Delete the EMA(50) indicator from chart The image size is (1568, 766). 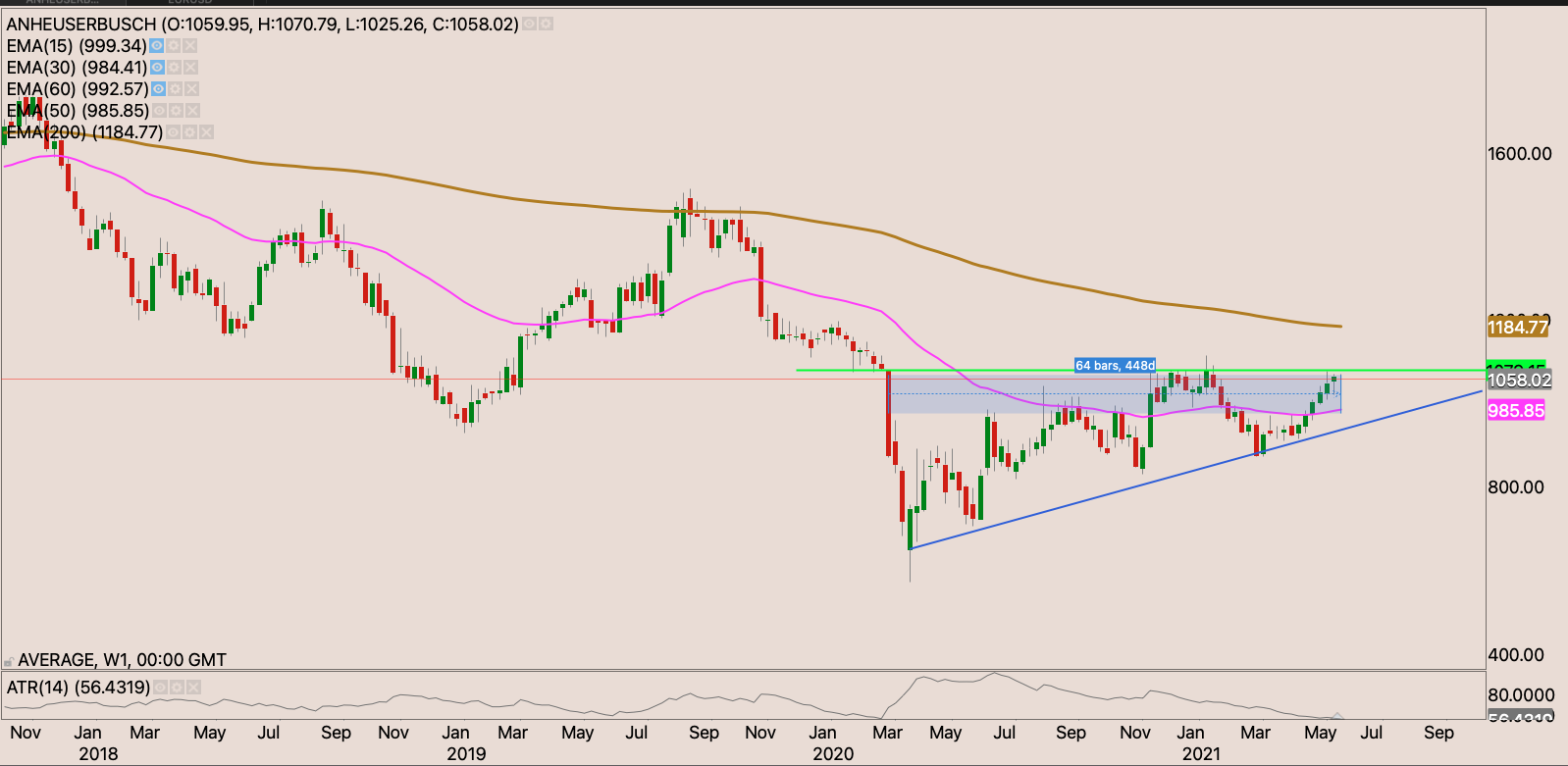(193, 111)
